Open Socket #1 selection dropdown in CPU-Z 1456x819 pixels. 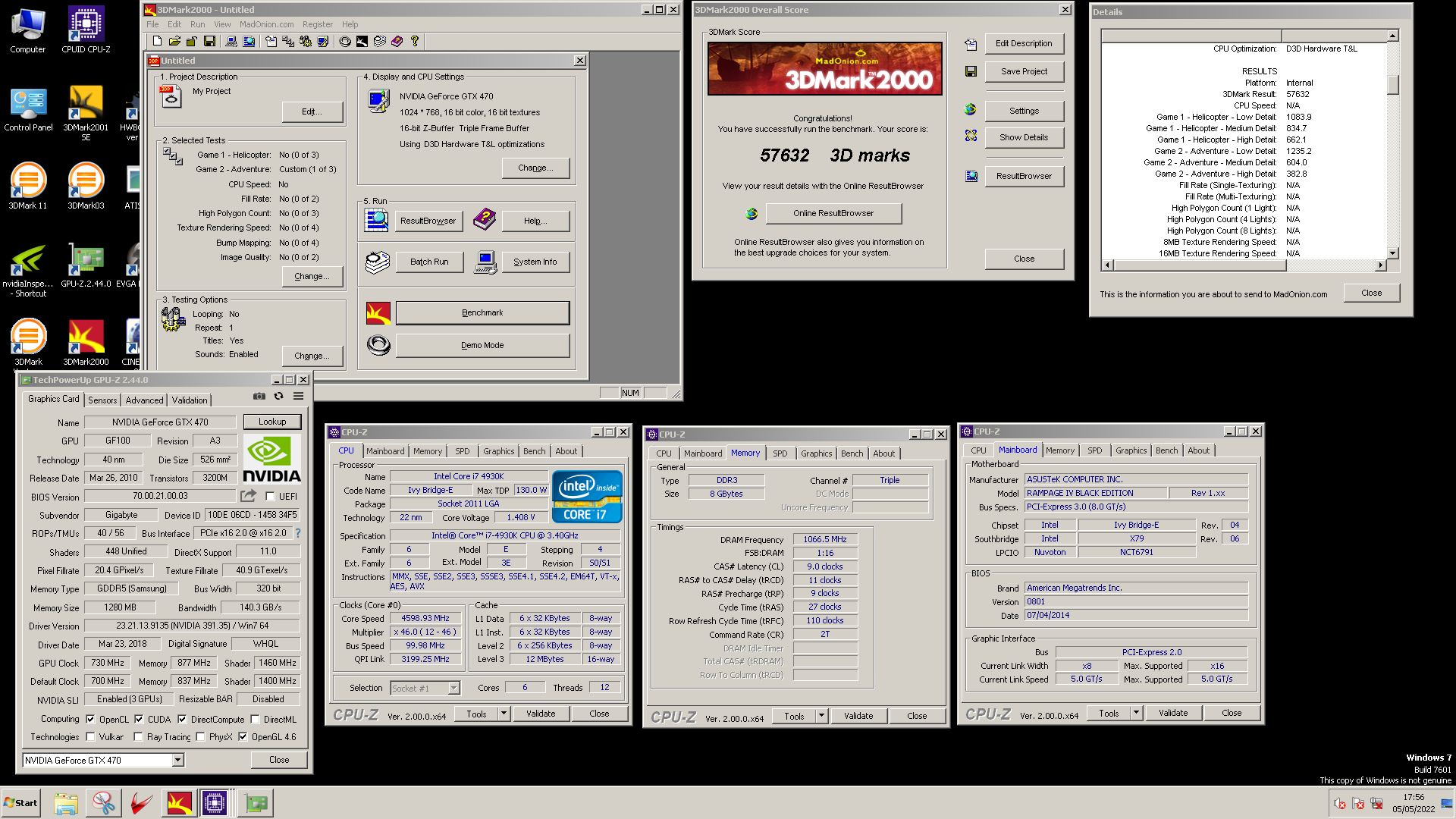[x=453, y=688]
